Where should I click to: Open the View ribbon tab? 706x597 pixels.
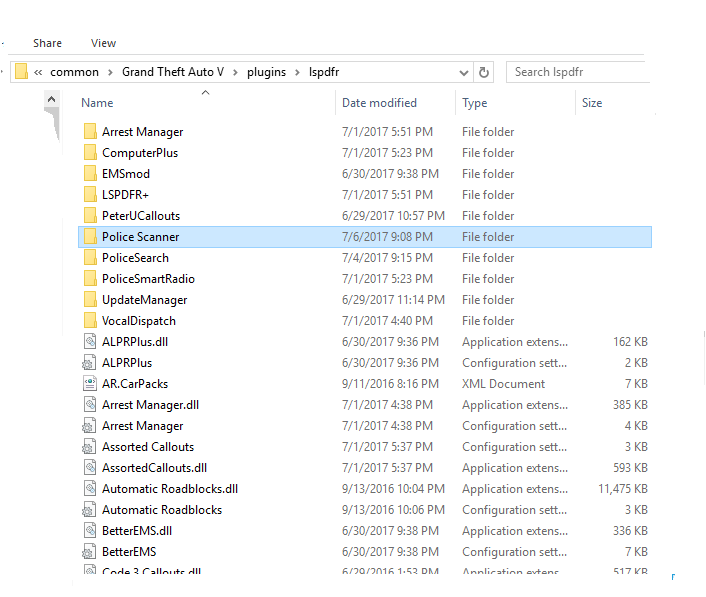[x=104, y=43]
